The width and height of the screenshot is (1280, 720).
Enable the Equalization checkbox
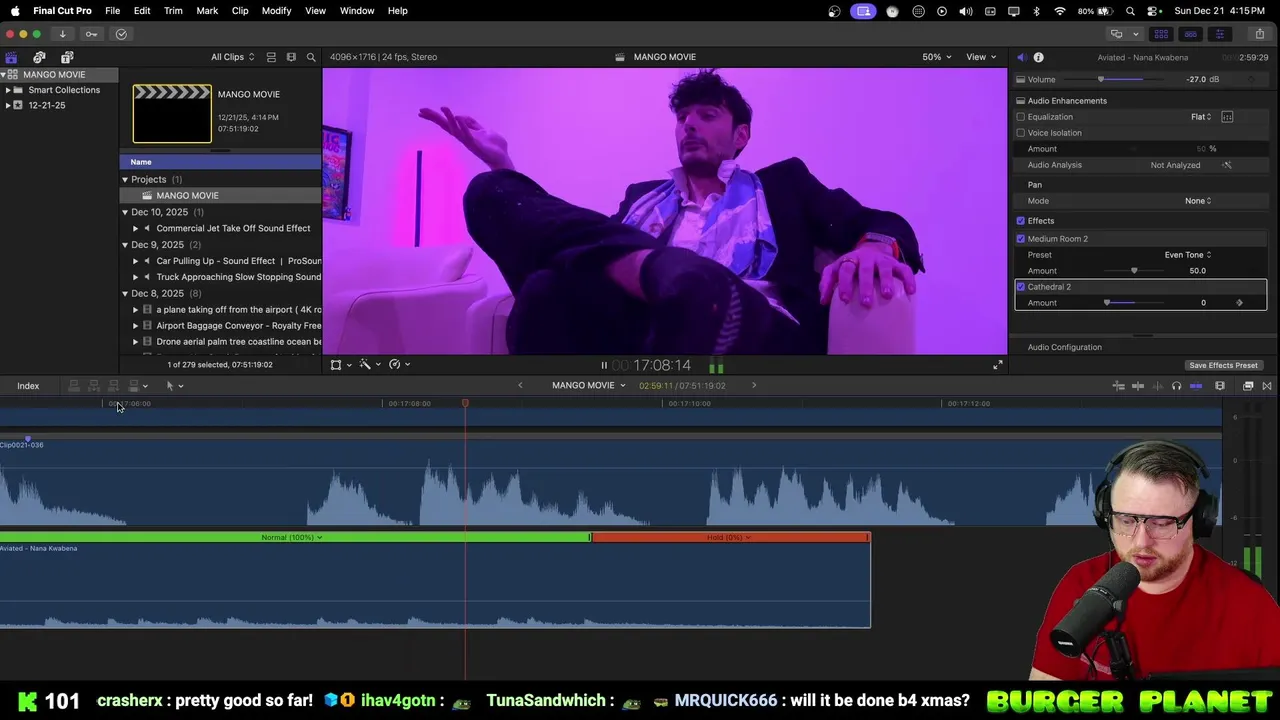pyautogui.click(x=1021, y=117)
